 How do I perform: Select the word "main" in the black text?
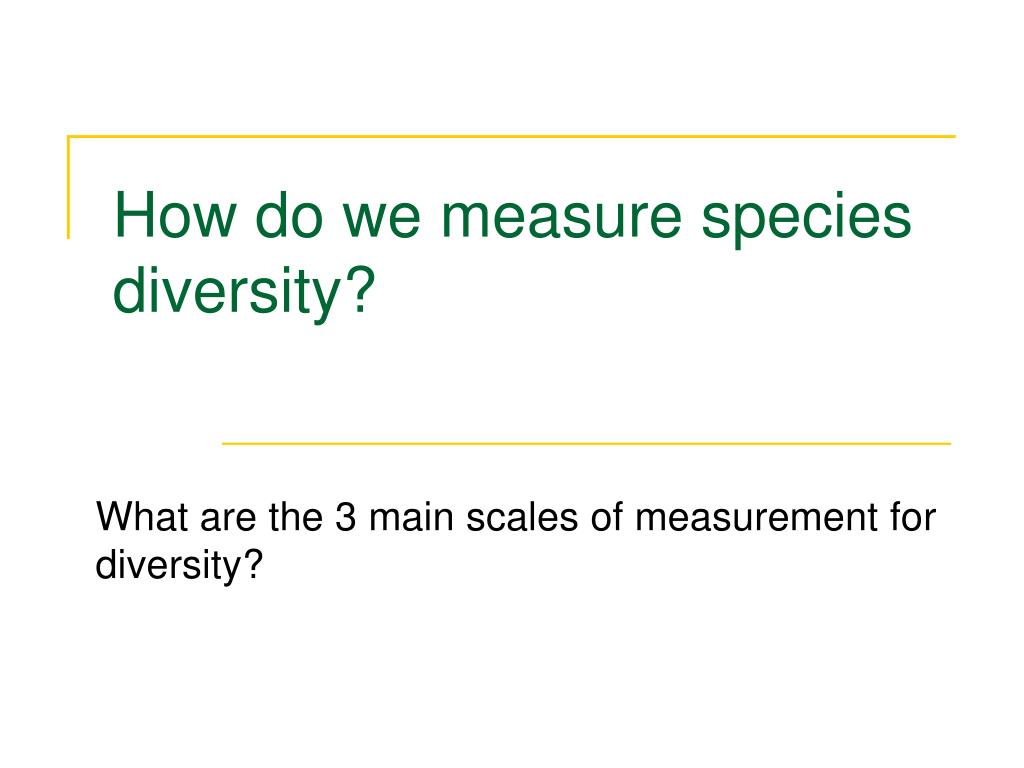[411, 517]
